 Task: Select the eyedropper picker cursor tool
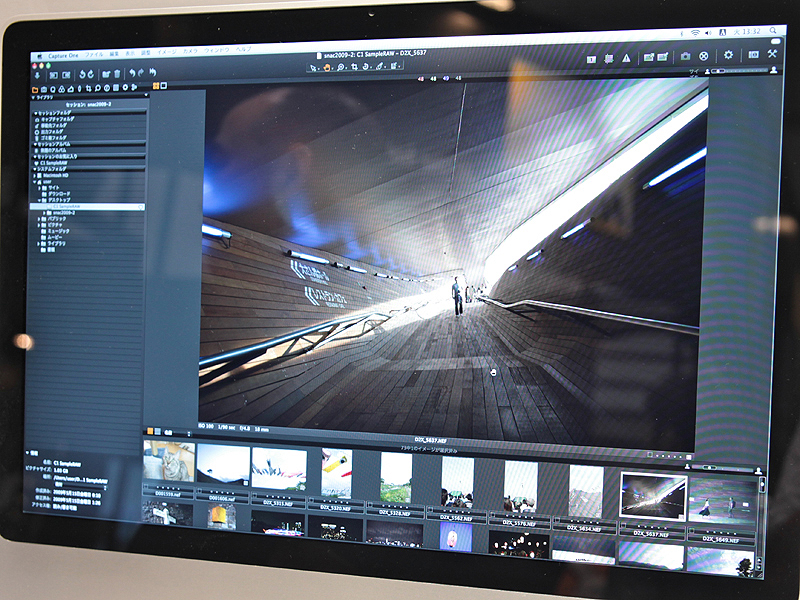380,66
